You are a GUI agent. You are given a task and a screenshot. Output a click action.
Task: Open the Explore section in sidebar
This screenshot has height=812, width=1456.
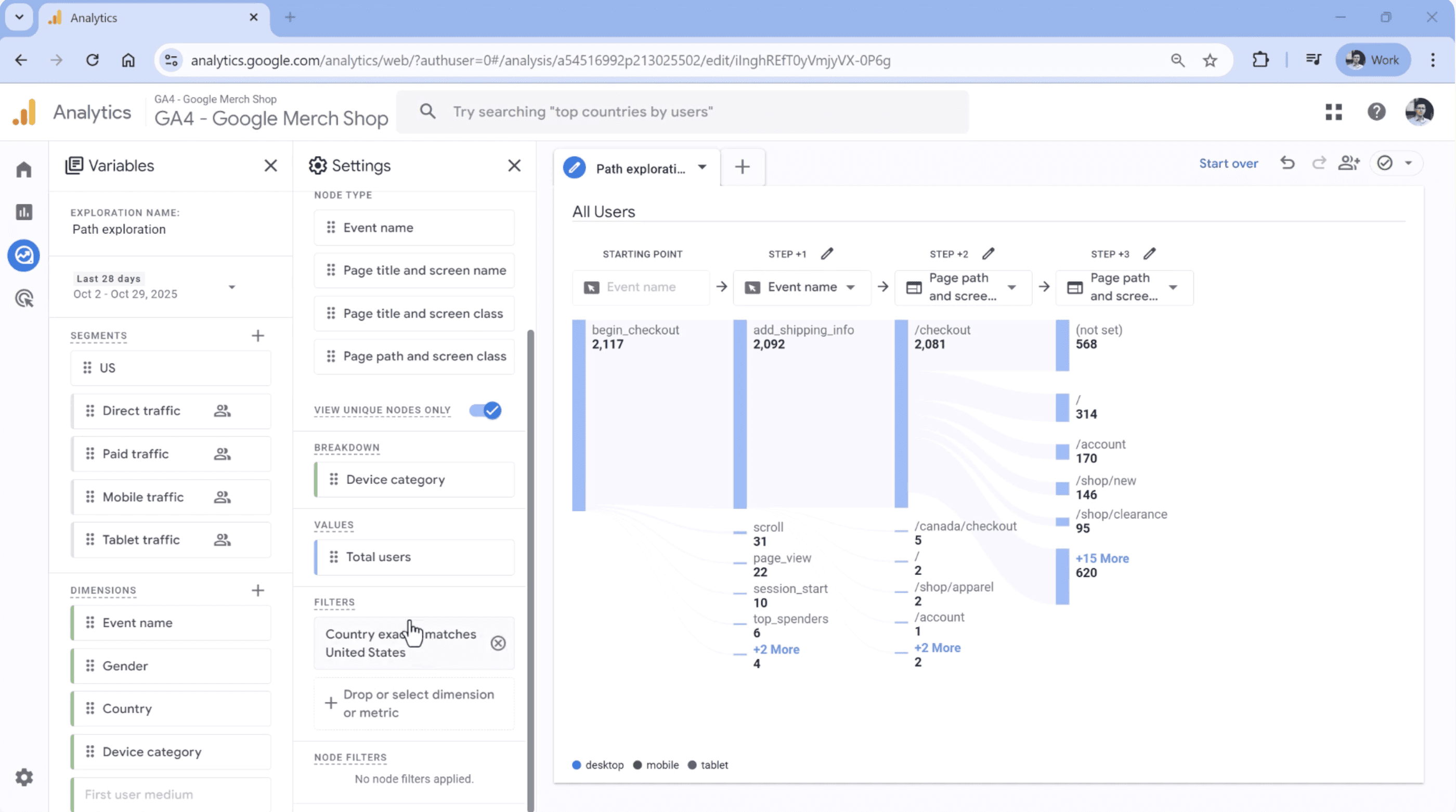coord(24,255)
